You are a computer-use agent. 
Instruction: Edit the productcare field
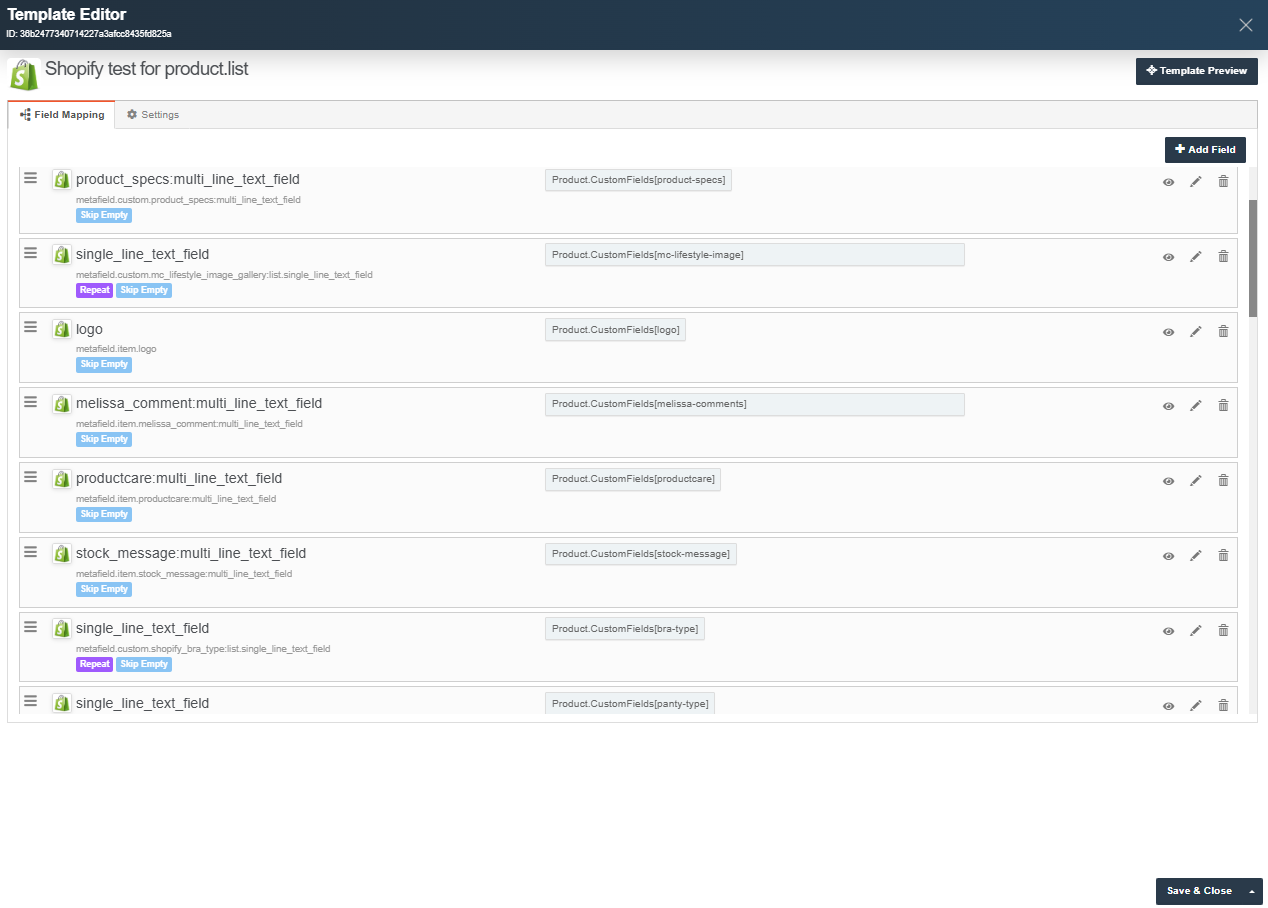click(x=1195, y=481)
